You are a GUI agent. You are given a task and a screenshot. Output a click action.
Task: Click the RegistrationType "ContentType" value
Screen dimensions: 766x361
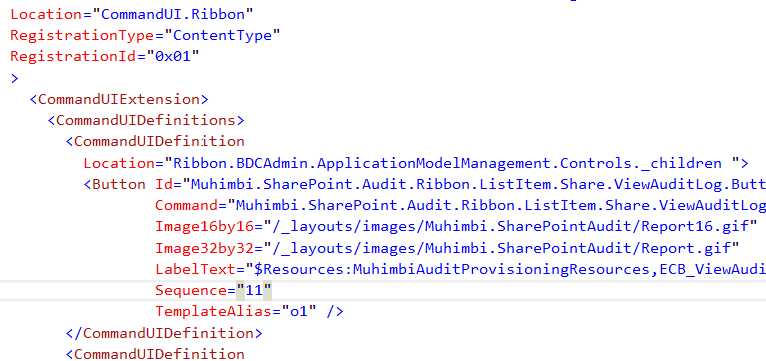[x=222, y=35]
